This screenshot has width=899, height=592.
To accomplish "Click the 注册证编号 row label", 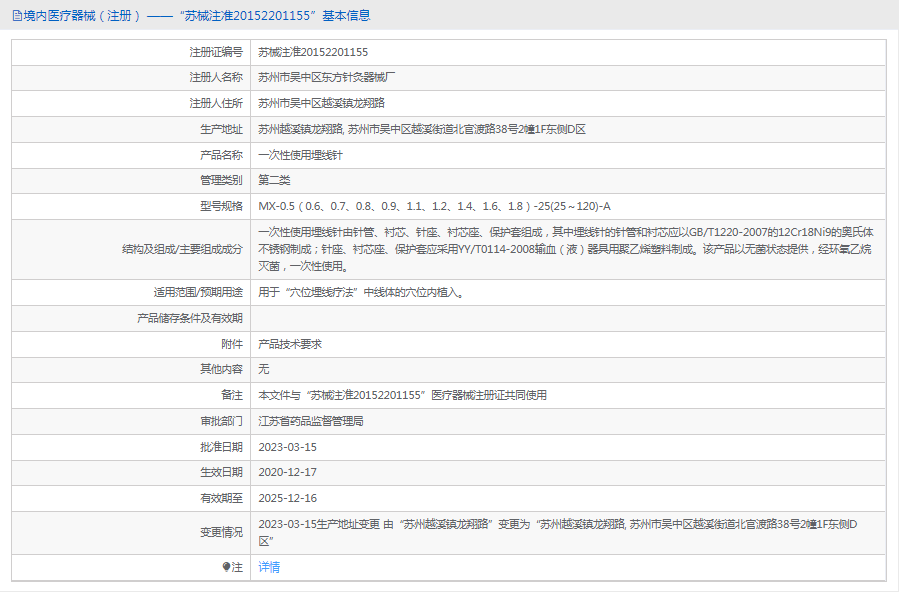I will tap(216, 52).
